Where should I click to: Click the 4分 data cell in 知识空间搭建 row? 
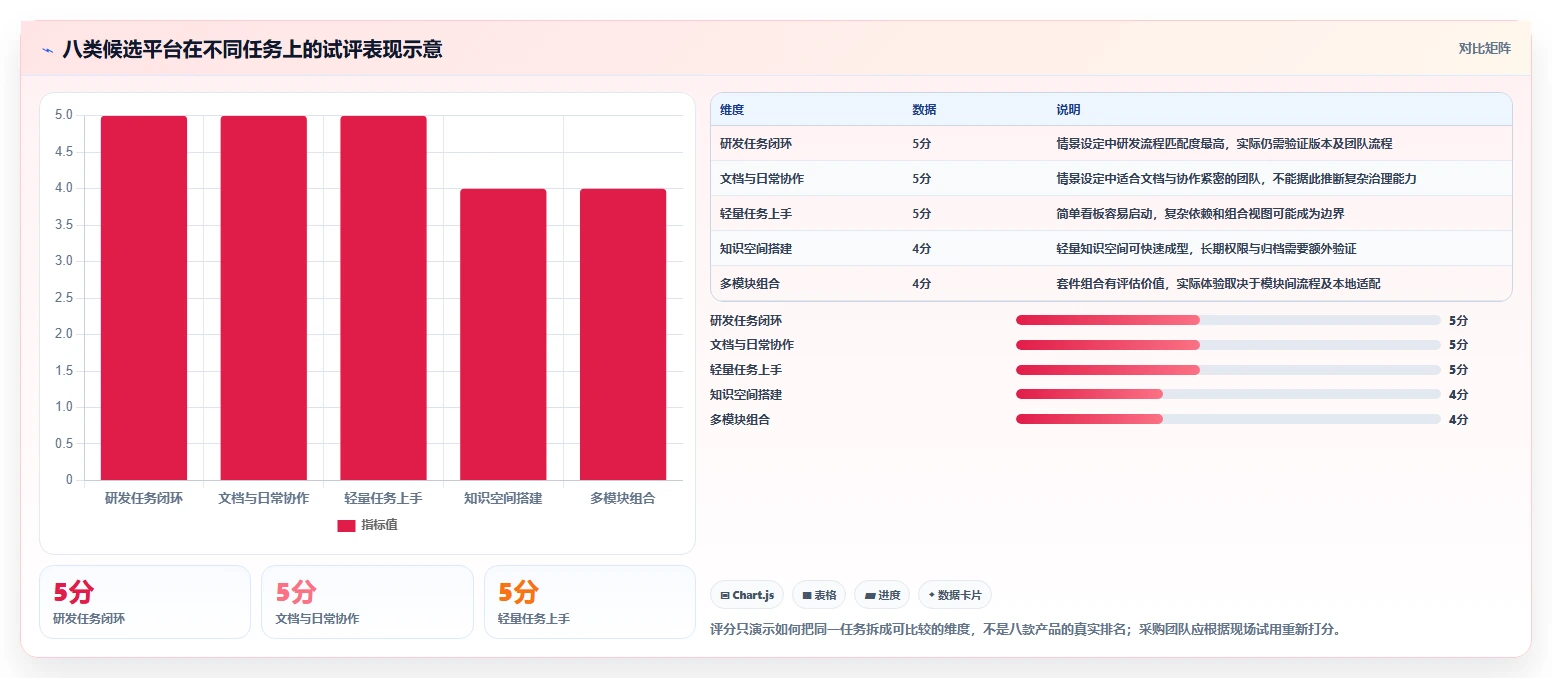[x=922, y=249]
